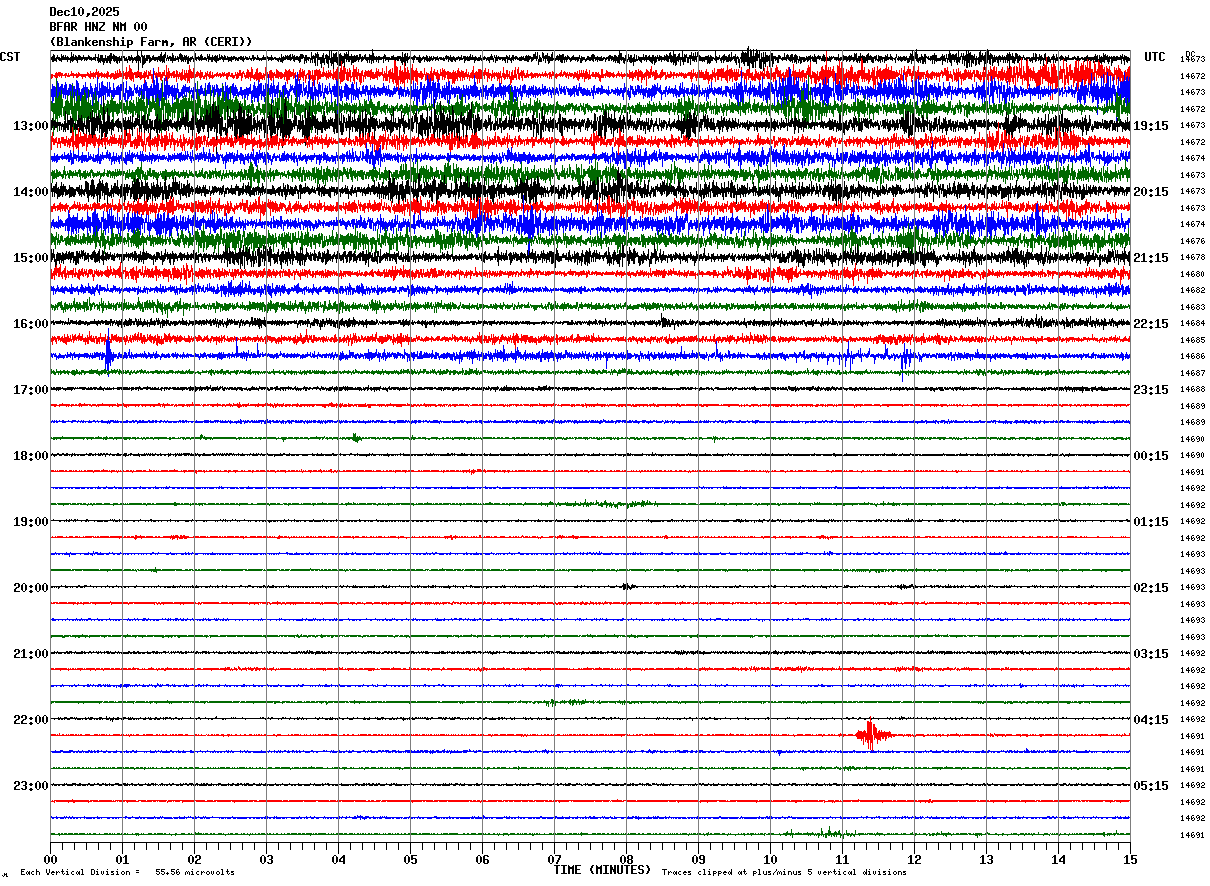Click the Blankenship Farm, AR (CERI) title
Screen dimensions: 1210x886
click(151, 42)
